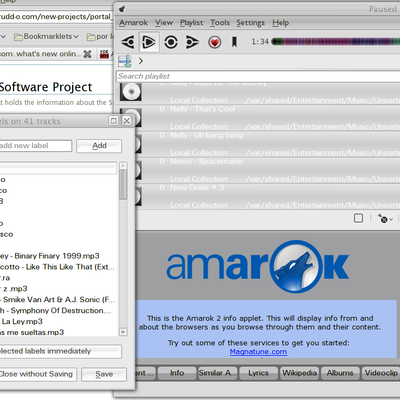Viewport: 400px width, 400px height.
Task: Click the labels list scrollbar thumb
Action: 123,185
